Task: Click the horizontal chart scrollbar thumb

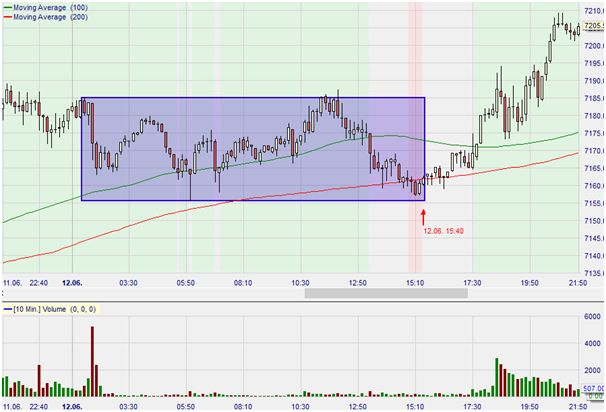Action: click(386, 293)
